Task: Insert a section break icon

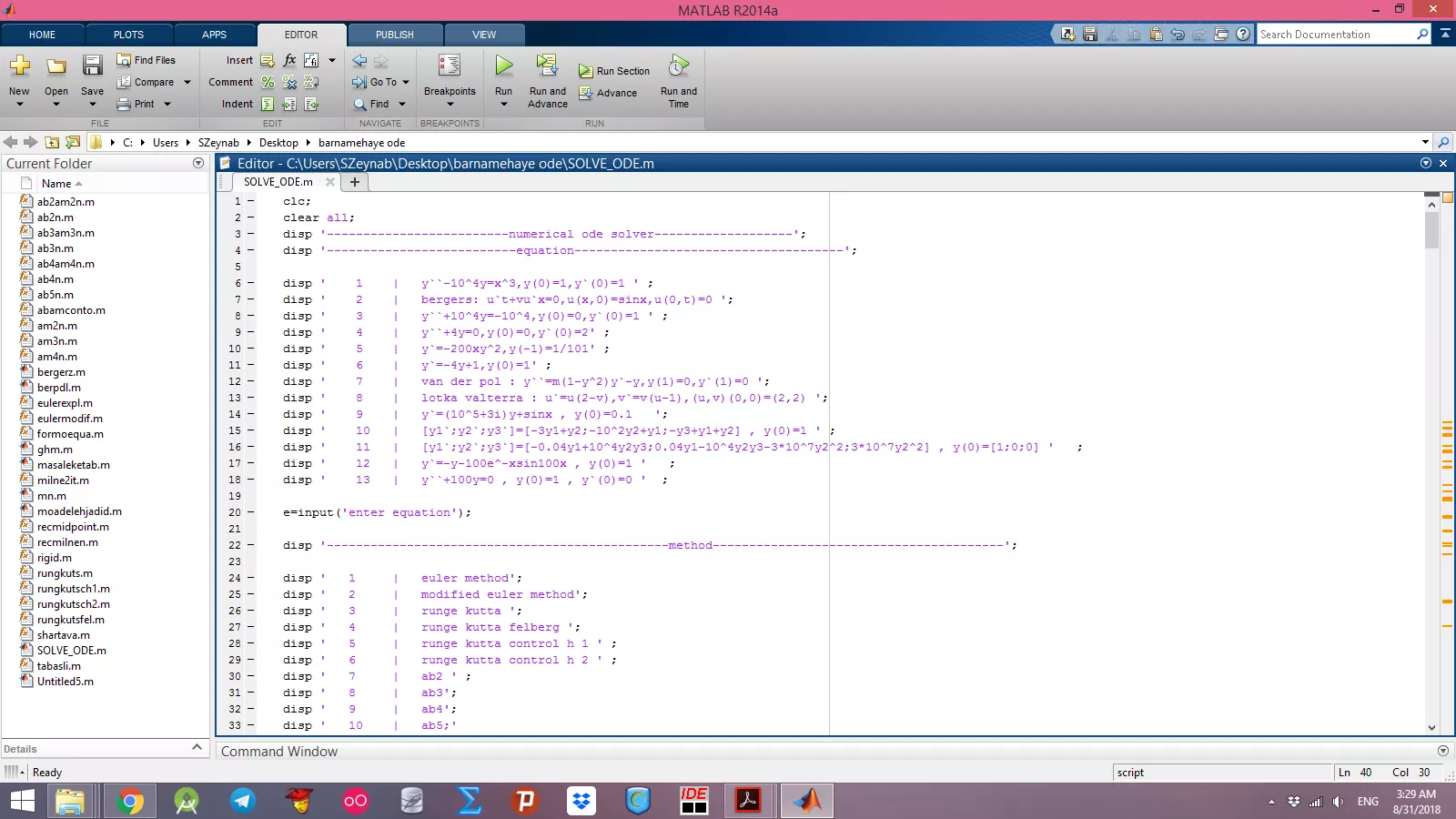Action: (x=268, y=60)
